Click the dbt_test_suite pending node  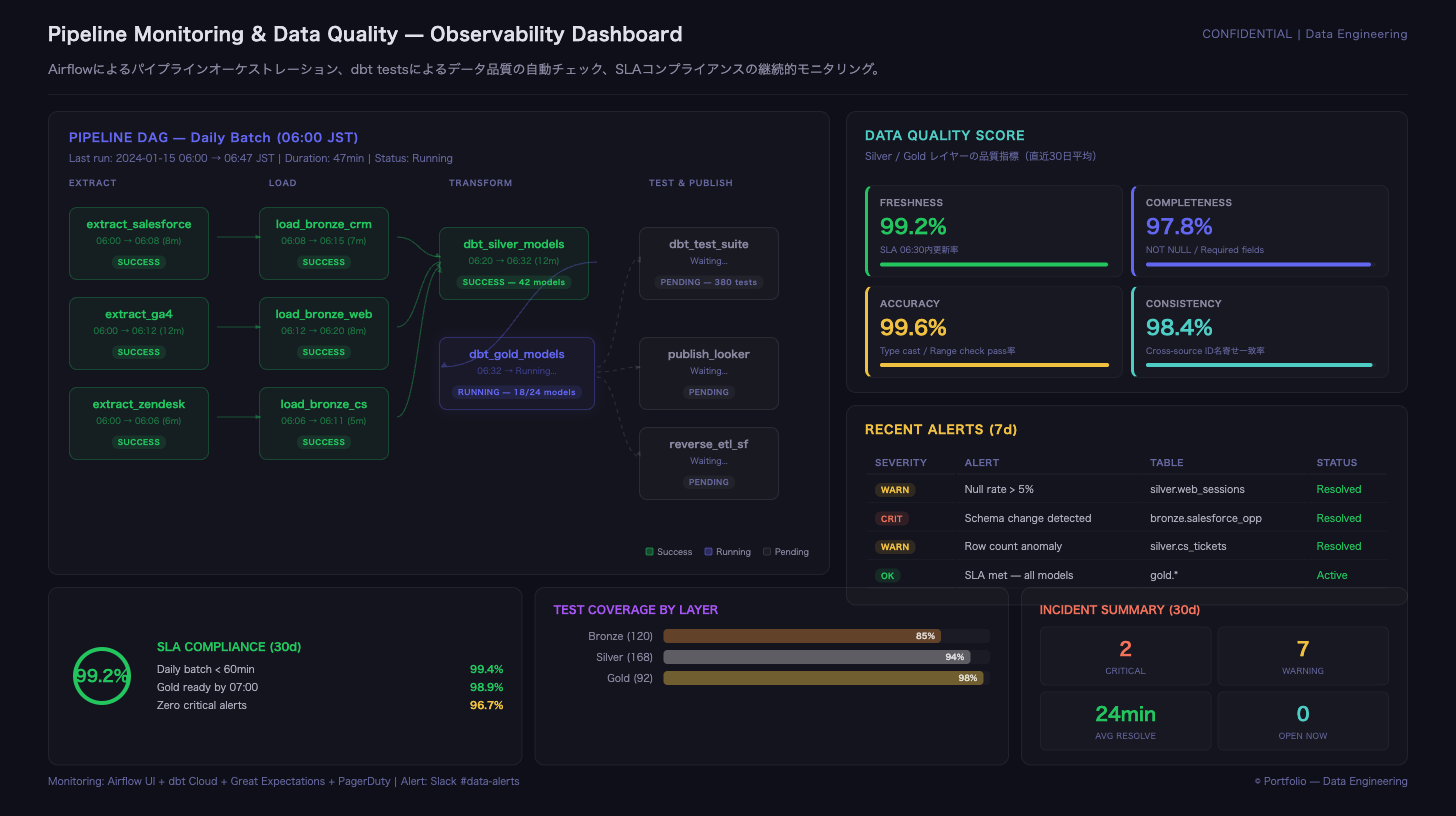tap(708, 263)
